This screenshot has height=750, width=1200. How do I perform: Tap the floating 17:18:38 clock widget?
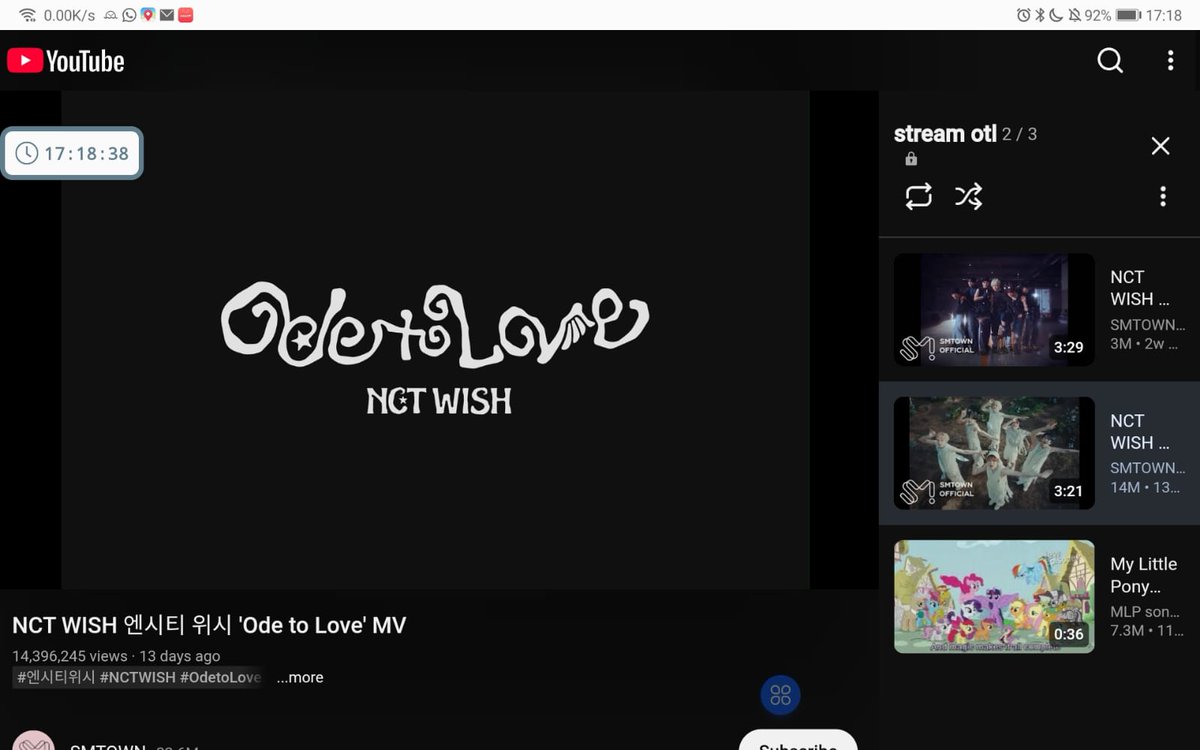[x=72, y=153]
